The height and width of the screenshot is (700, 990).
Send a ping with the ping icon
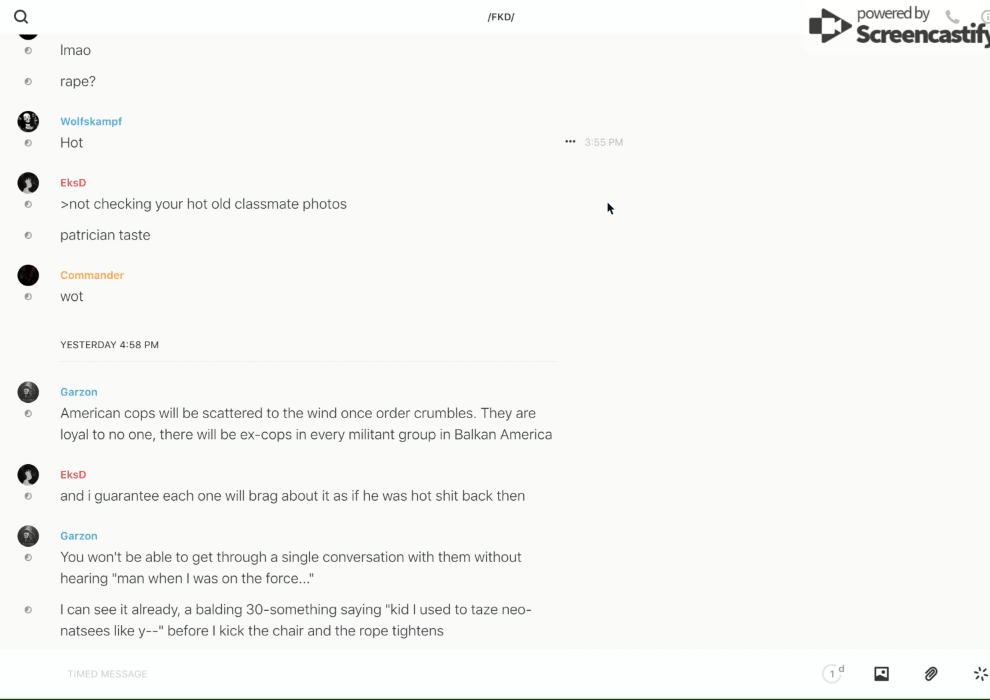tap(980, 674)
